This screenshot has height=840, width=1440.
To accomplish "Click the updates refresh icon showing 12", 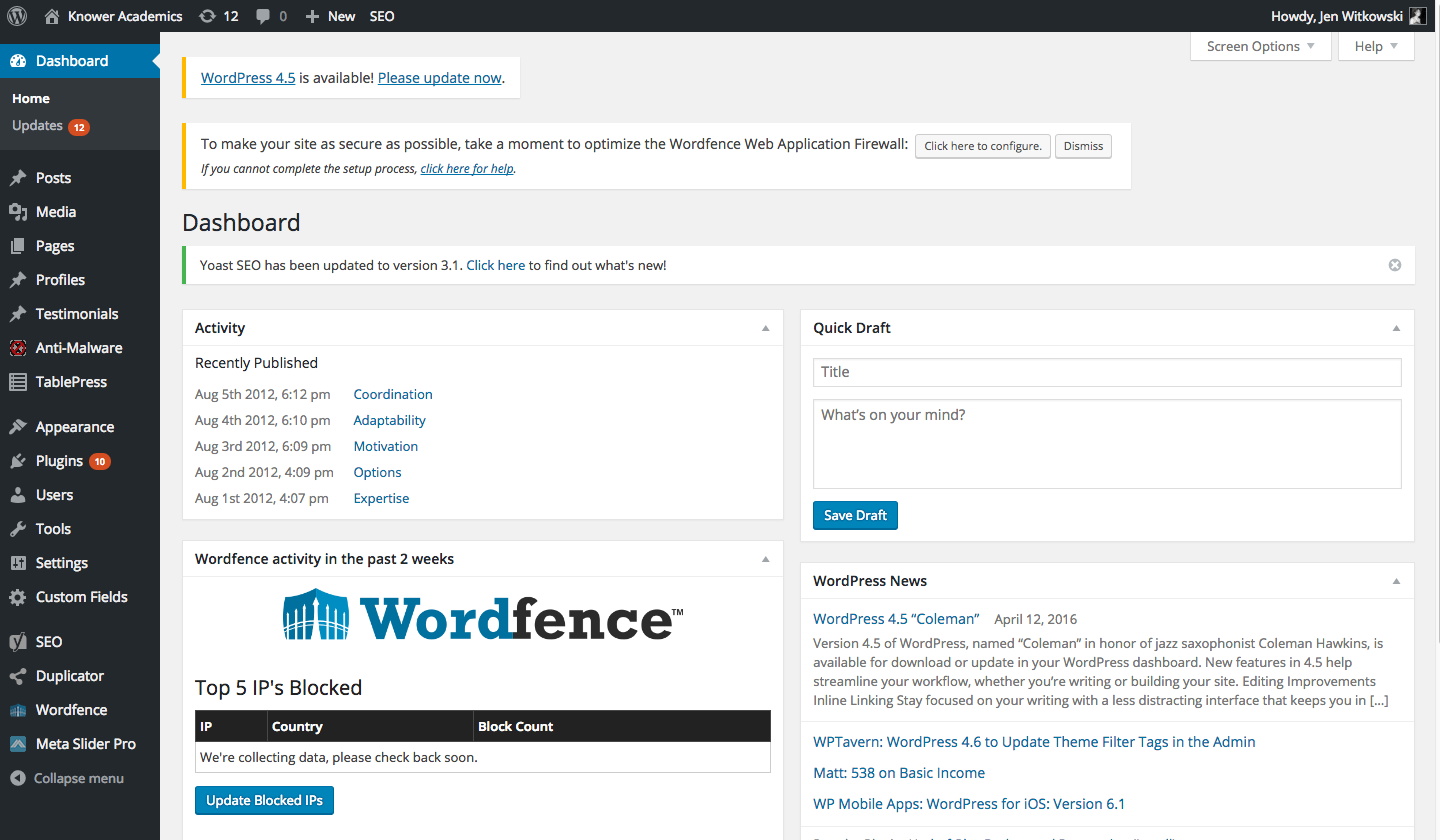I will click(207, 16).
